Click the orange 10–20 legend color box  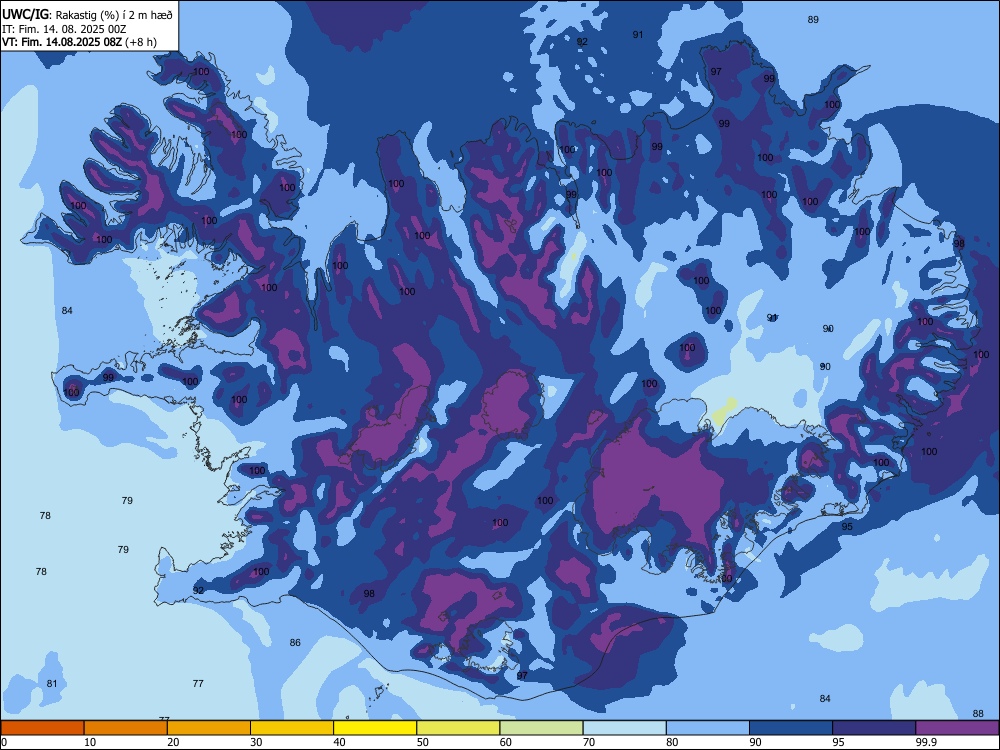tap(126, 728)
